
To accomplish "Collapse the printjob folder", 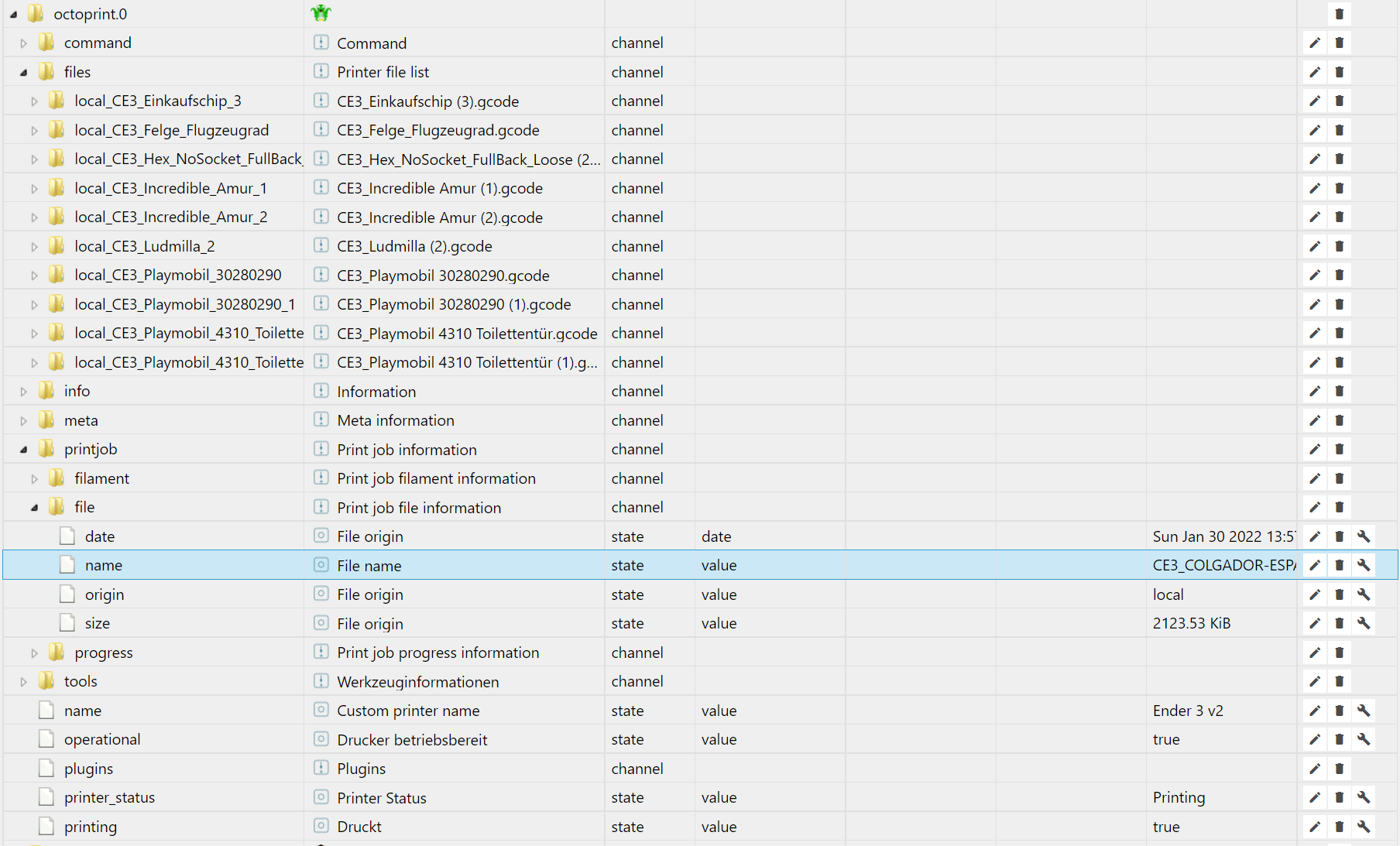I will point(24,450).
